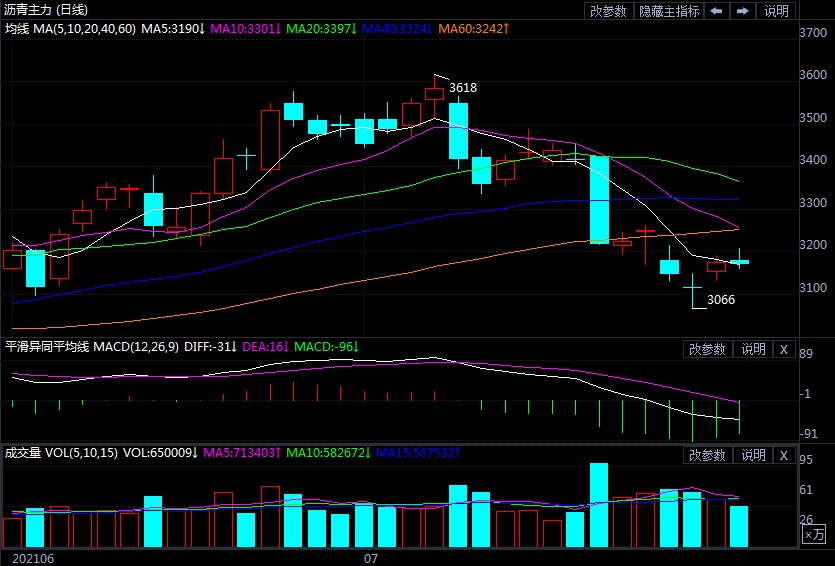Hide the main chart indicator (隐藏主指标)
The image size is (835, 566).
point(669,11)
